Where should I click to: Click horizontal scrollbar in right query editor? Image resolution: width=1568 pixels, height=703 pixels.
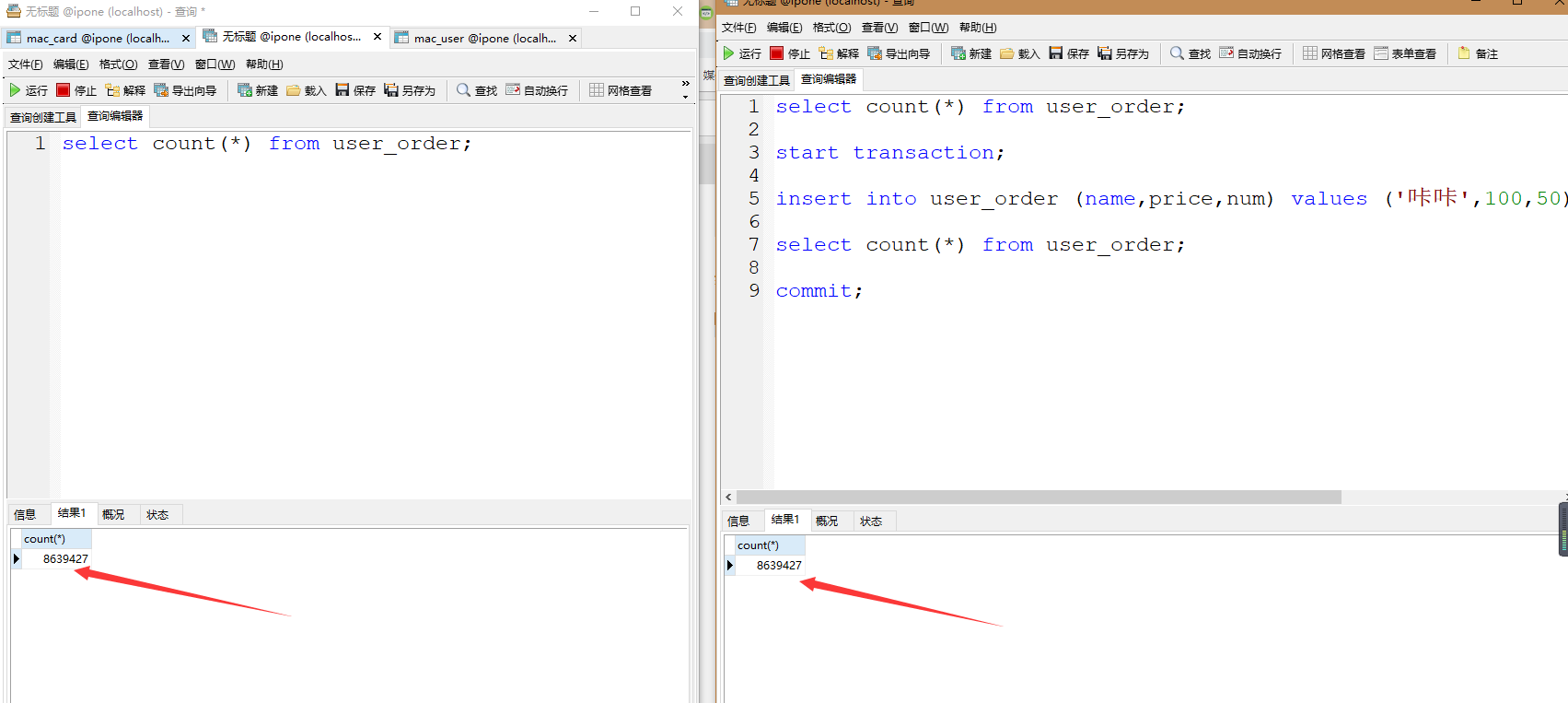tap(1039, 497)
